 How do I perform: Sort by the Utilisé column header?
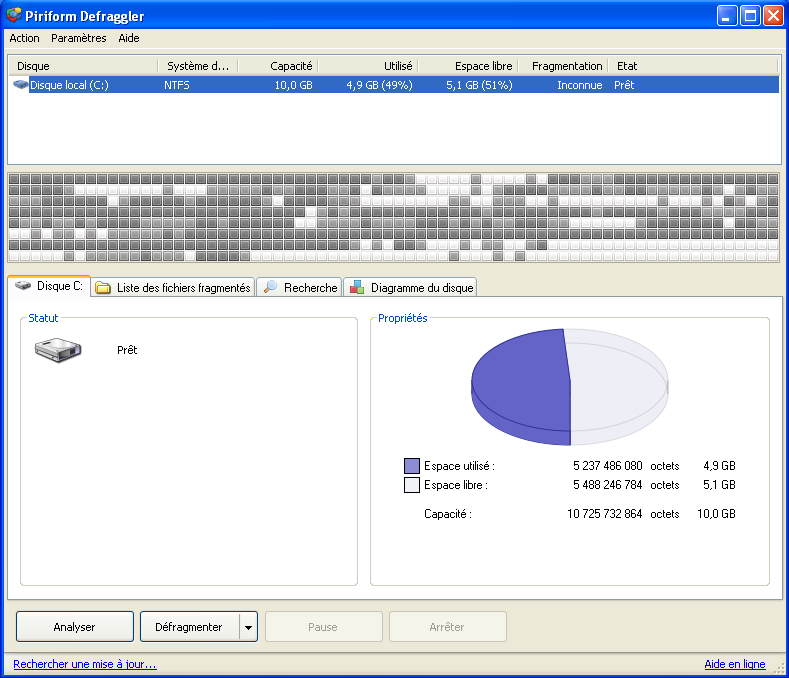(368, 66)
